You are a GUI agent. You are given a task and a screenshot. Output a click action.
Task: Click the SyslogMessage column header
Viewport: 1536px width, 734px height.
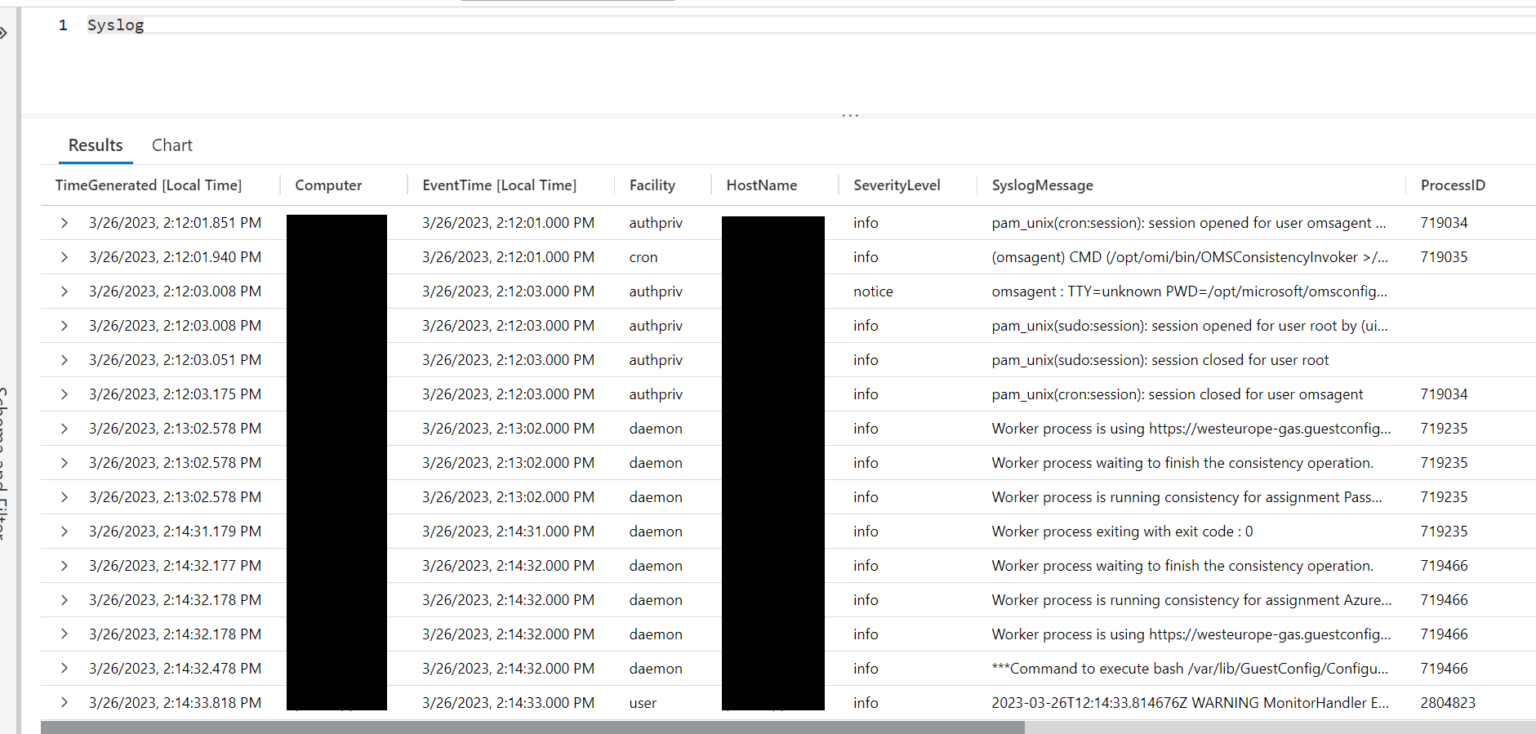coord(1042,185)
